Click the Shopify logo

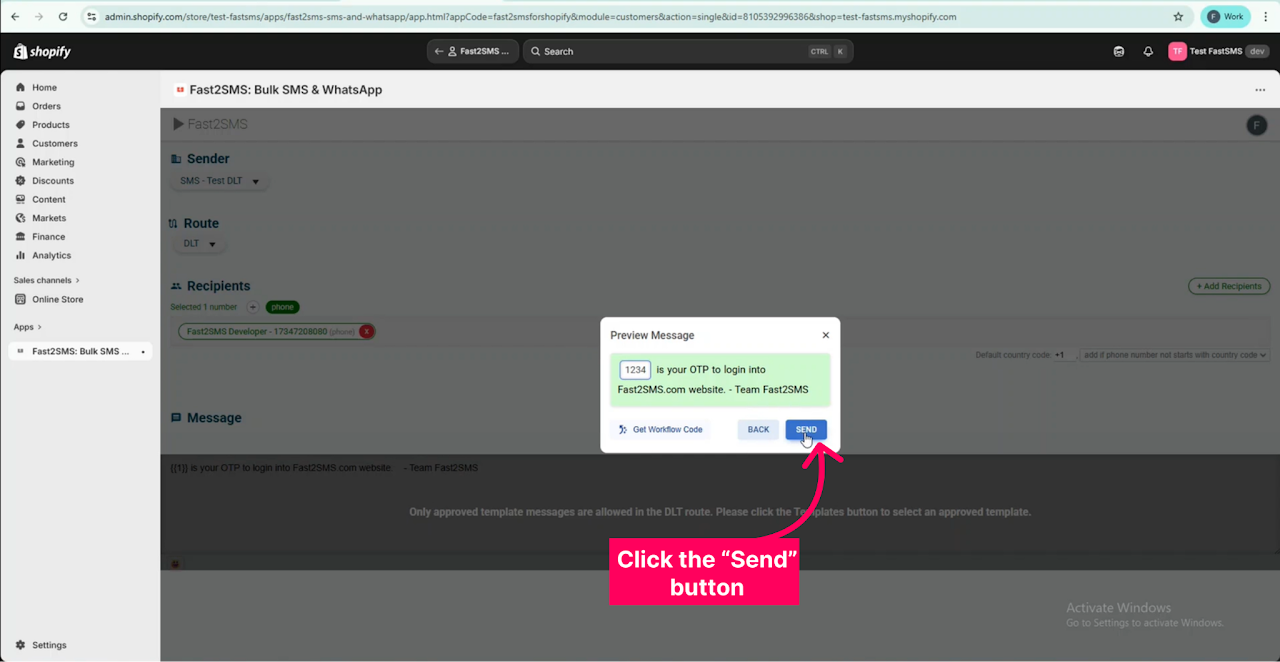coord(42,51)
